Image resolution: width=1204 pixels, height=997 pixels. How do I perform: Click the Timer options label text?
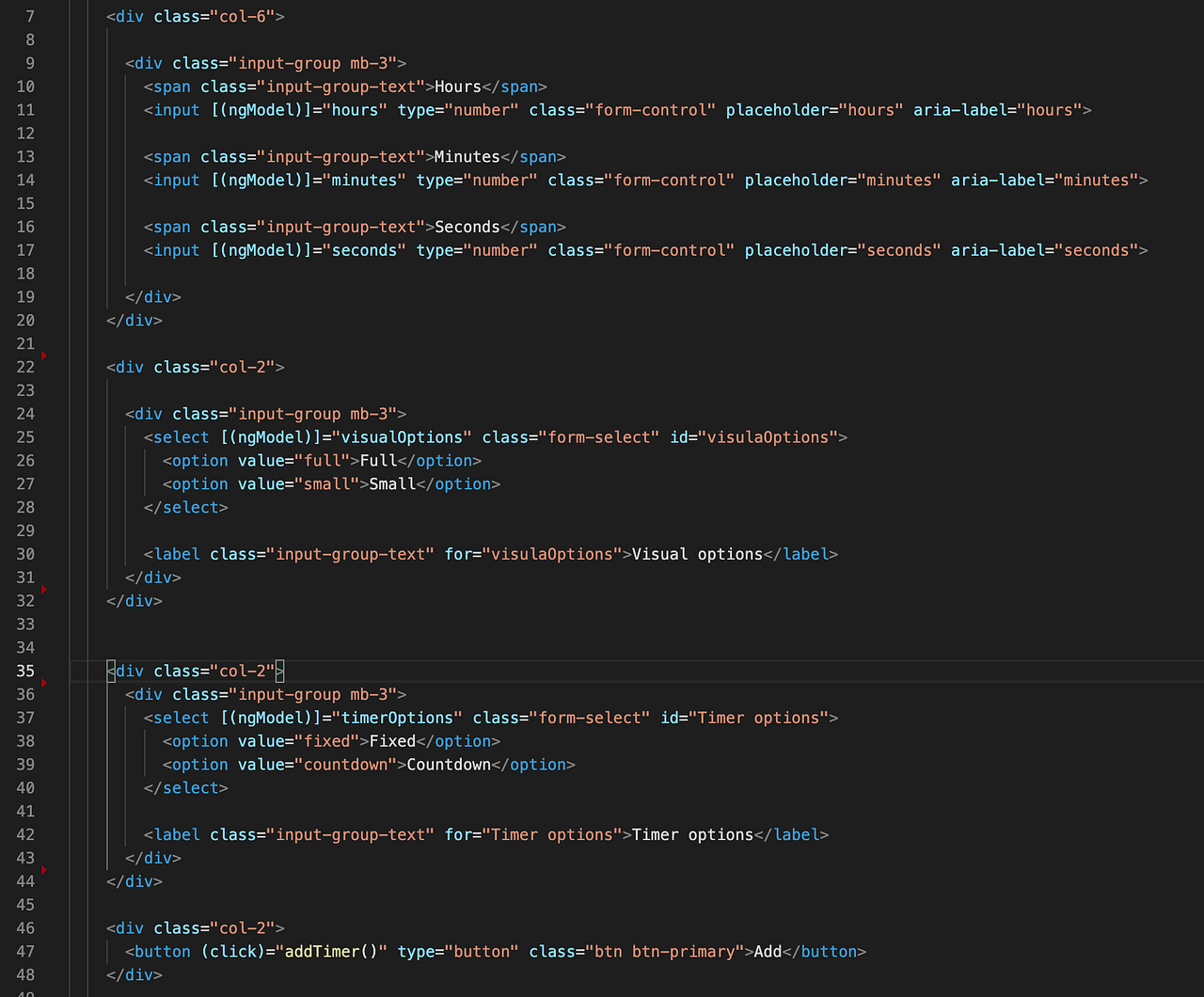coord(693,834)
